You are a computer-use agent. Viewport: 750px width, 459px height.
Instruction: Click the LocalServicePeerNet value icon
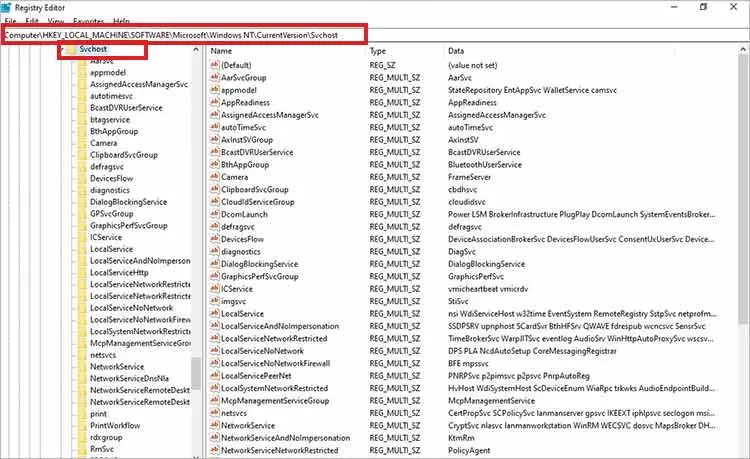pyautogui.click(x=214, y=376)
